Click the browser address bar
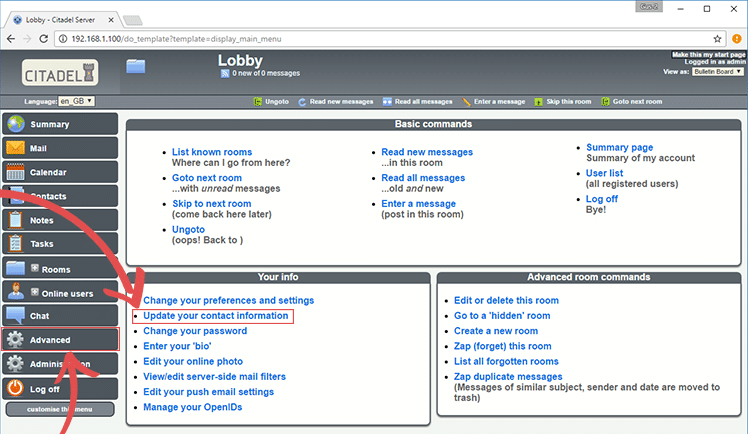The image size is (748, 434). tap(380, 38)
